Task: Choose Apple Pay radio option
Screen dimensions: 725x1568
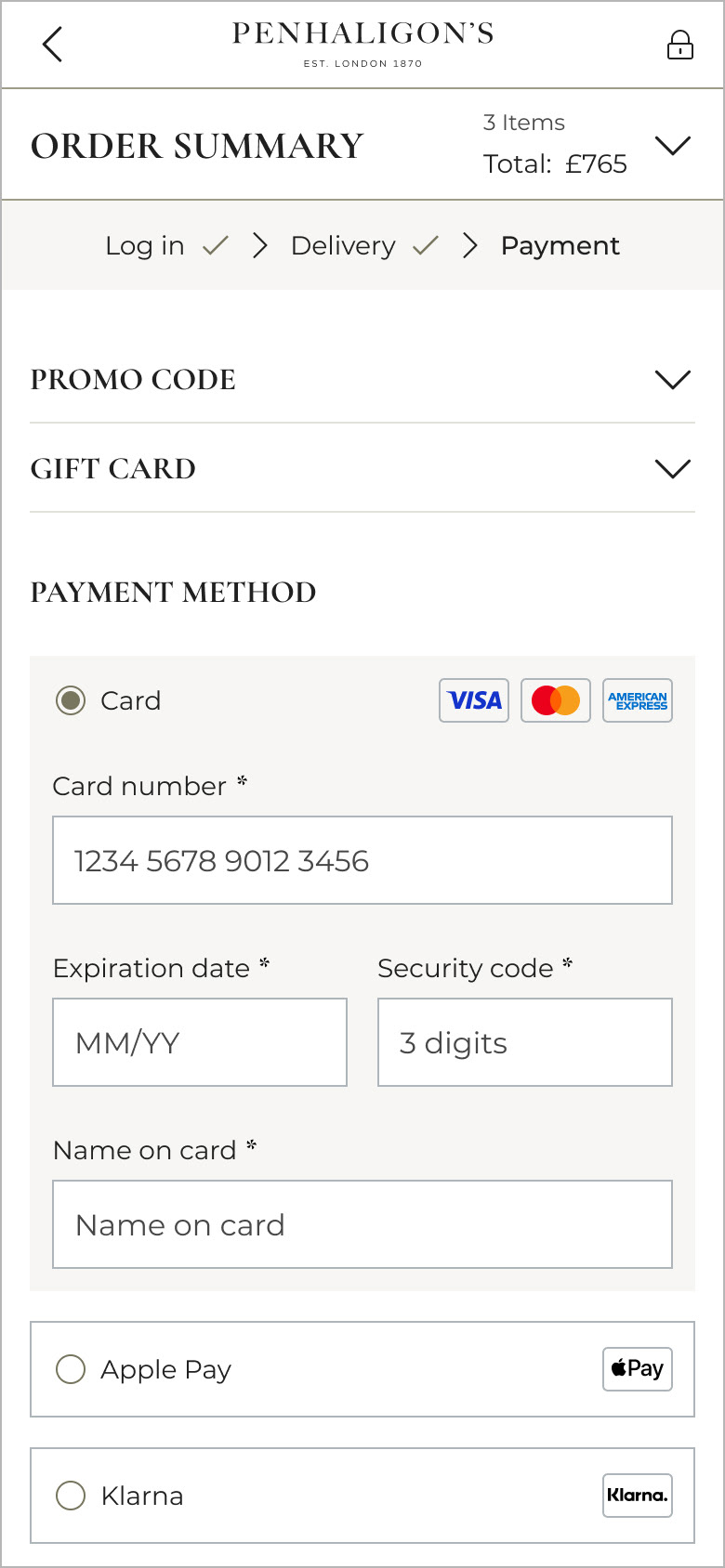Action: pos(71,1369)
